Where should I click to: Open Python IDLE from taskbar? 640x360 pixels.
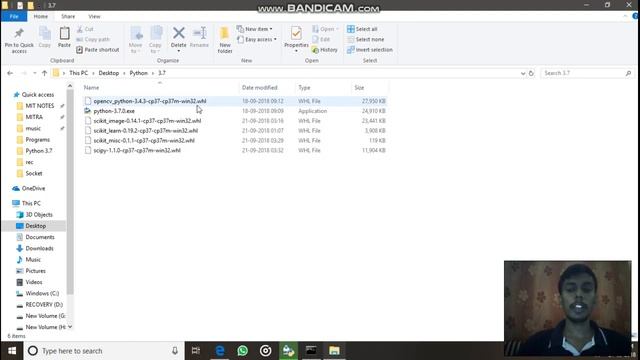click(288, 351)
